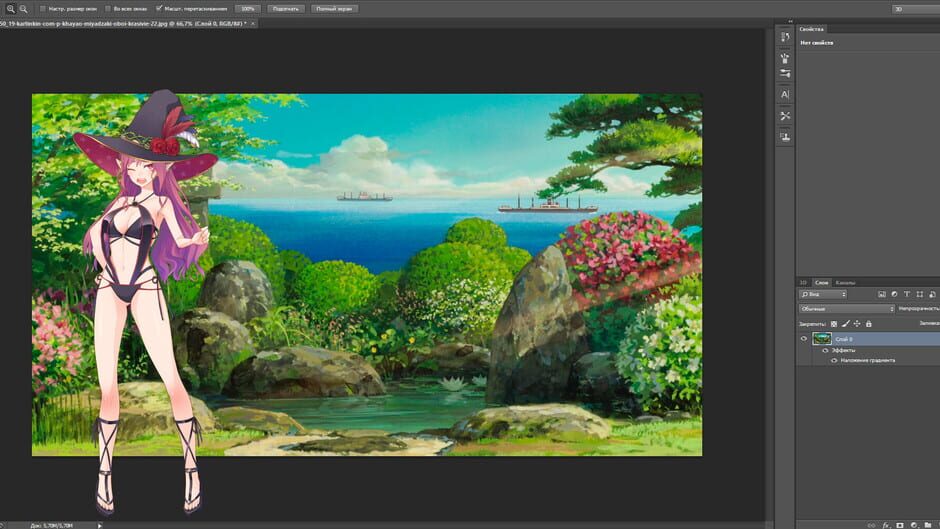940x529 pixels.
Task: Open the blending mode dropdown
Action: coord(846,309)
